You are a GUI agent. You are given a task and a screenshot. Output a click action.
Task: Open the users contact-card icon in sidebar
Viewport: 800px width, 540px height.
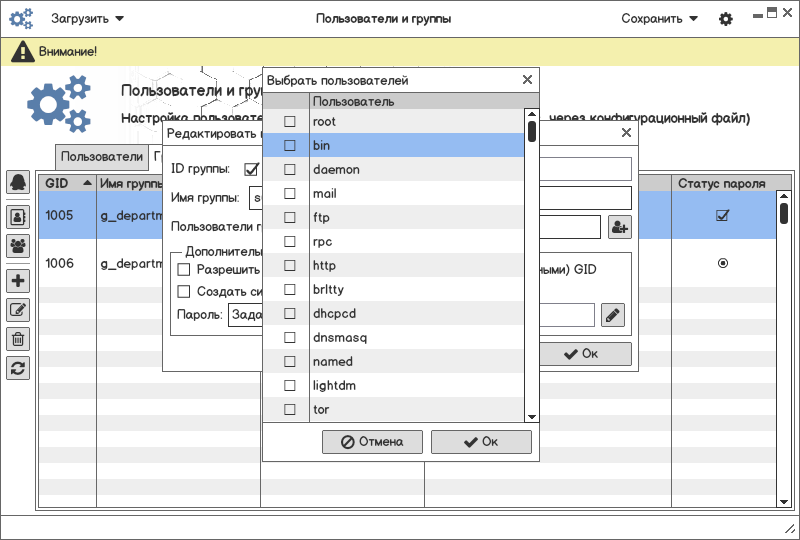(x=18, y=215)
